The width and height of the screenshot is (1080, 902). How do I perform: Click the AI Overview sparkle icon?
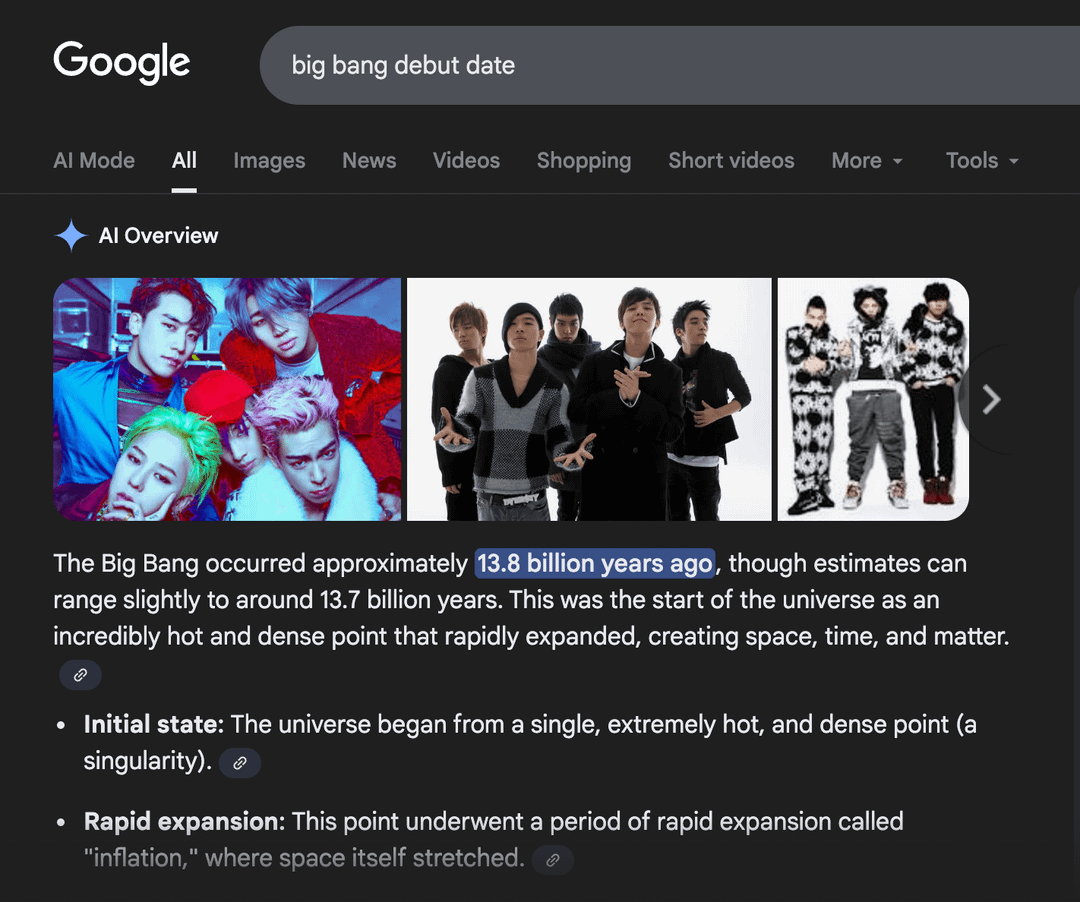pyautogui.click(x=71, y=236)
